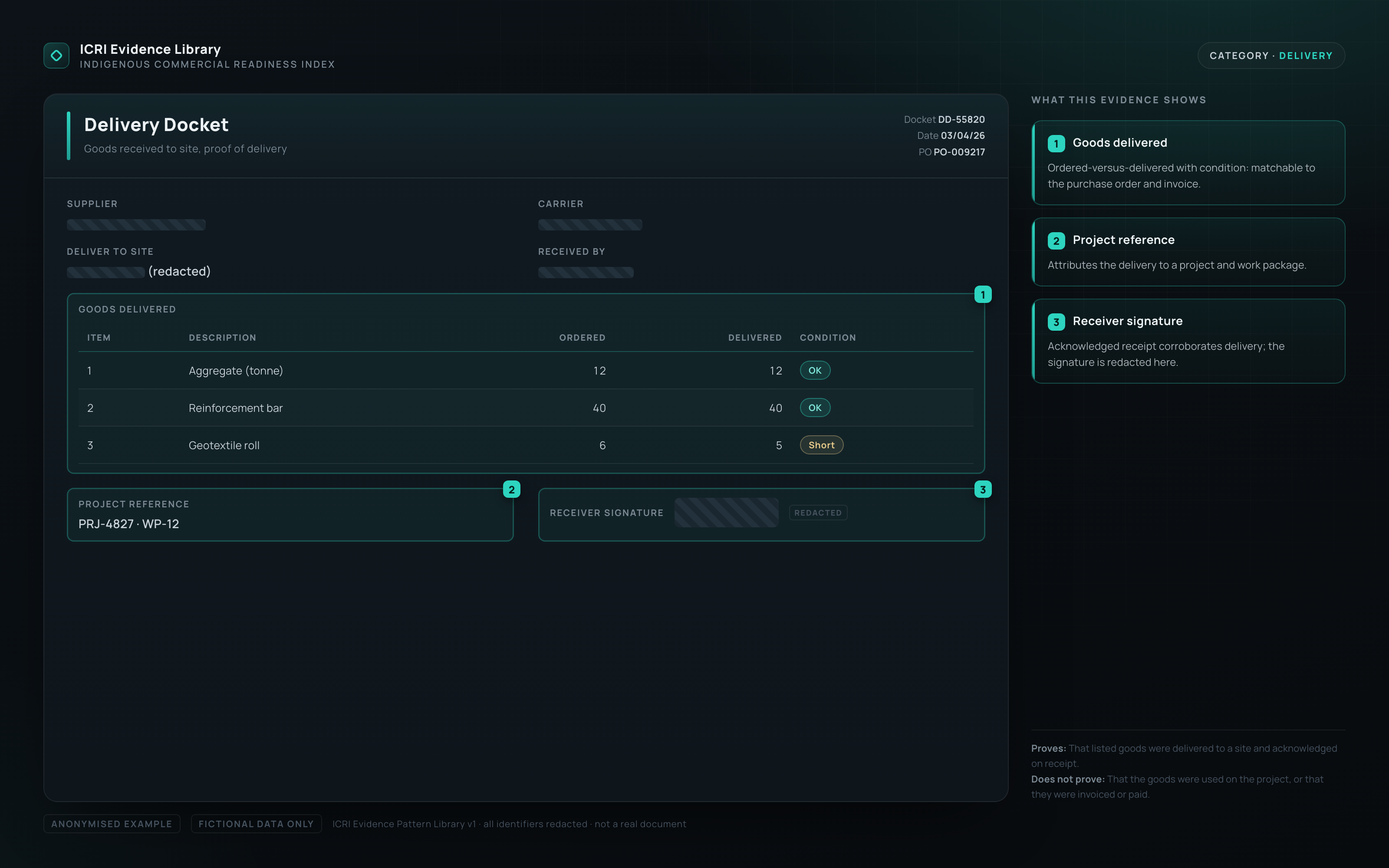Click the Fictional Data Only tag
This screenshot has height=868, width=1389.
256,824
